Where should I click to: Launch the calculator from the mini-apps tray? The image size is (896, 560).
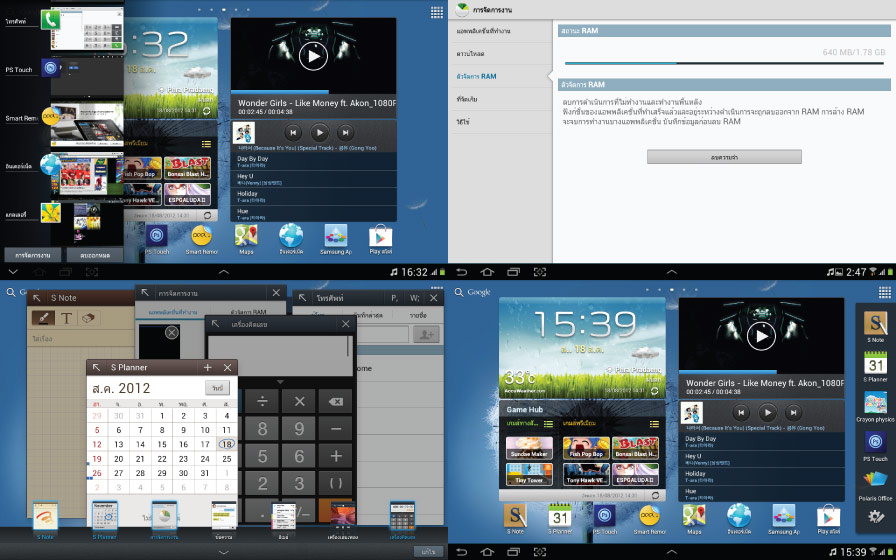(402, 517)
